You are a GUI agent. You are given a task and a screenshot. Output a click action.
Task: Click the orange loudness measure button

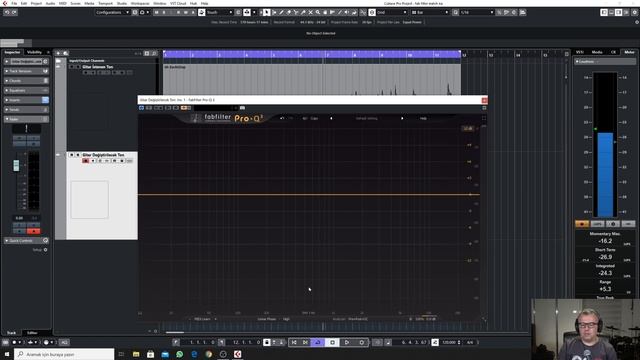coord(582,224)
